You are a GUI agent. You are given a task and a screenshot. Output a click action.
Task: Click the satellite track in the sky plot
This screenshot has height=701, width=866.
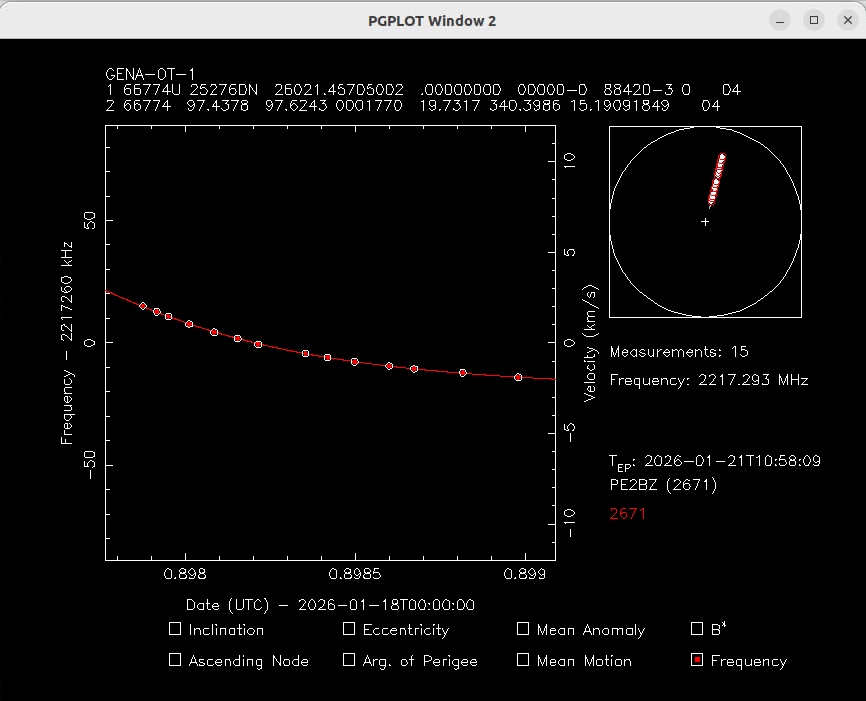716,179
